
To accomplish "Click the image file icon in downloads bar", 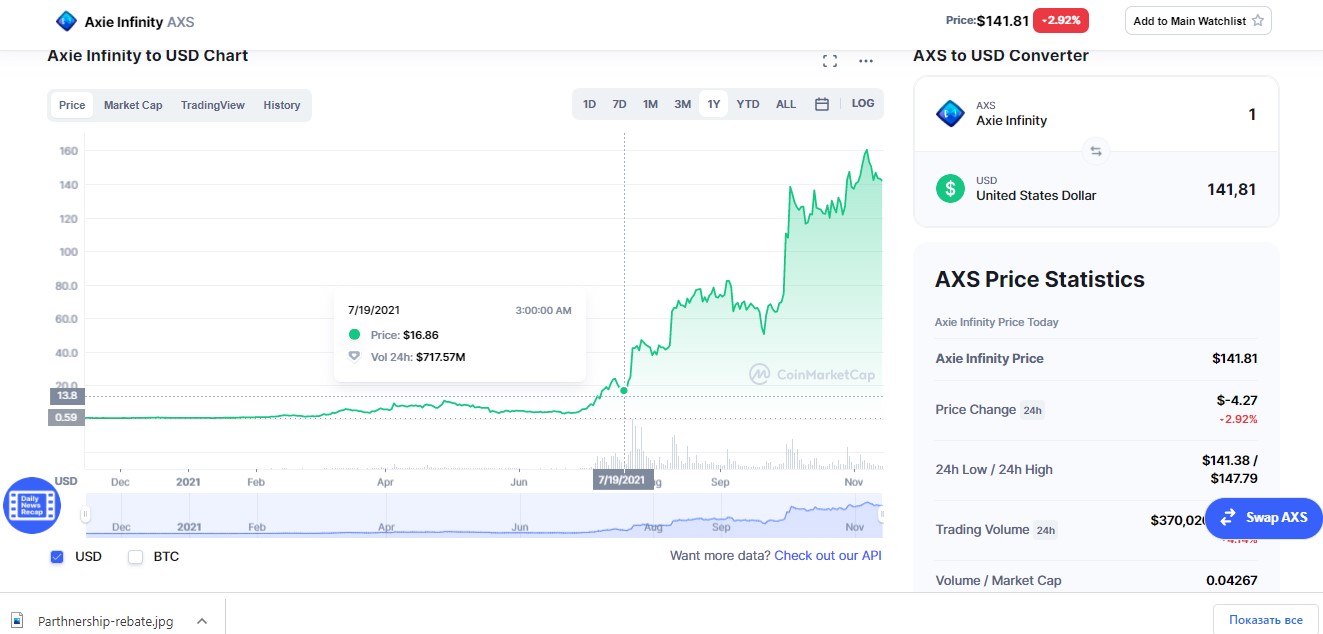I will click(x=17, y=621).
